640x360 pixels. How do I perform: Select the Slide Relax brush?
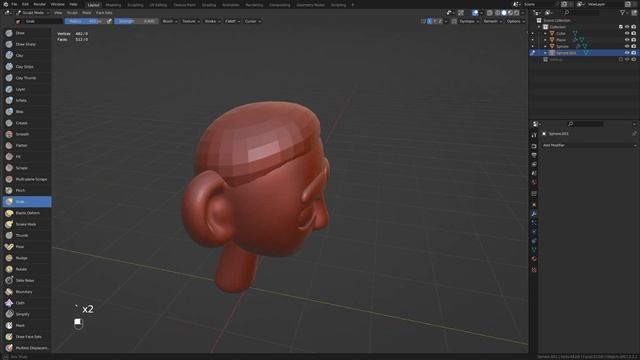(27, 281)
